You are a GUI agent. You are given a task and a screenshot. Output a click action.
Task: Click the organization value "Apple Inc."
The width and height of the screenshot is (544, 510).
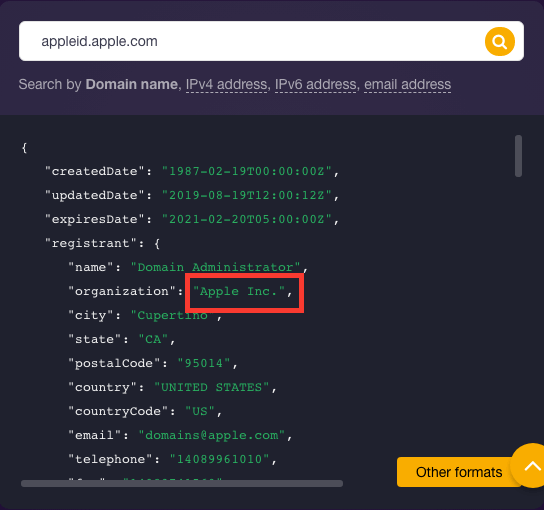click(x=239, y=291)
